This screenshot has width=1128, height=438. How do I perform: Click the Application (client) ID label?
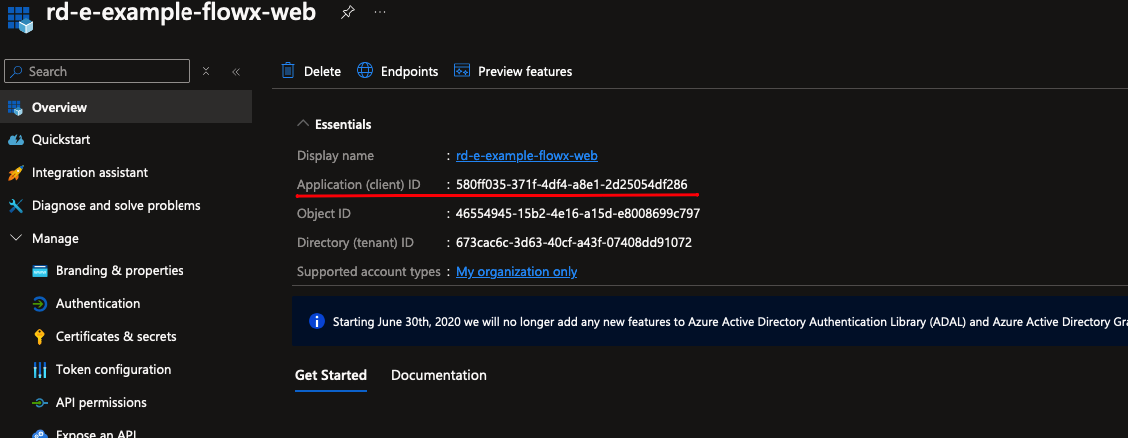coord(359,185)
